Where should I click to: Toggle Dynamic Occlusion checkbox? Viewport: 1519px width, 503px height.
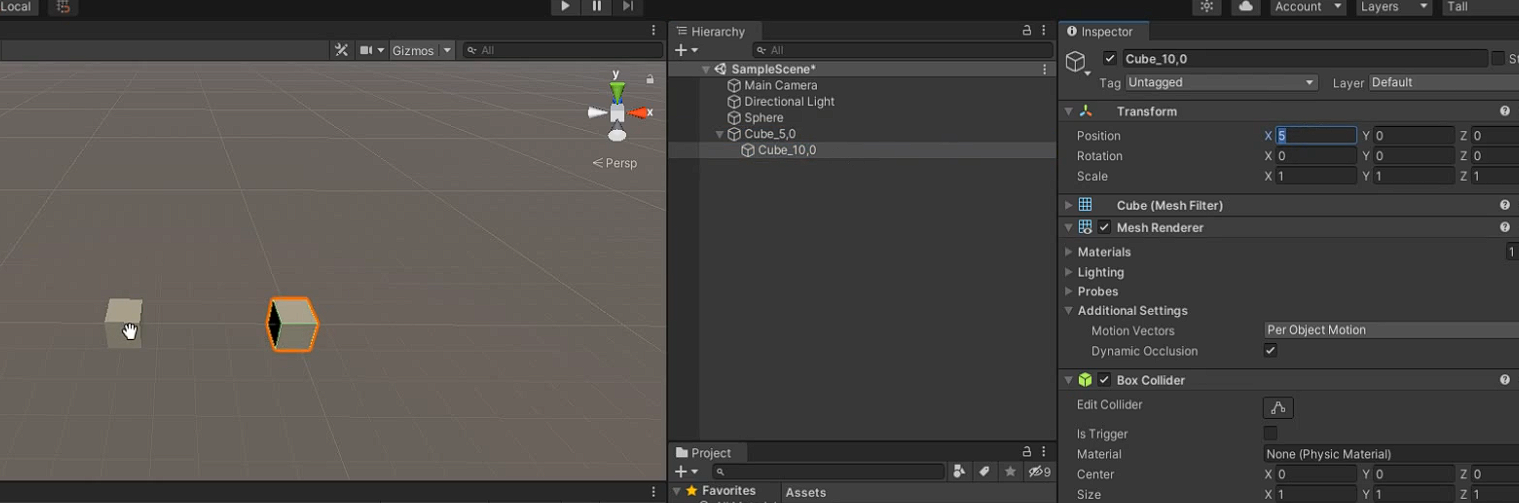point(1270,351)
